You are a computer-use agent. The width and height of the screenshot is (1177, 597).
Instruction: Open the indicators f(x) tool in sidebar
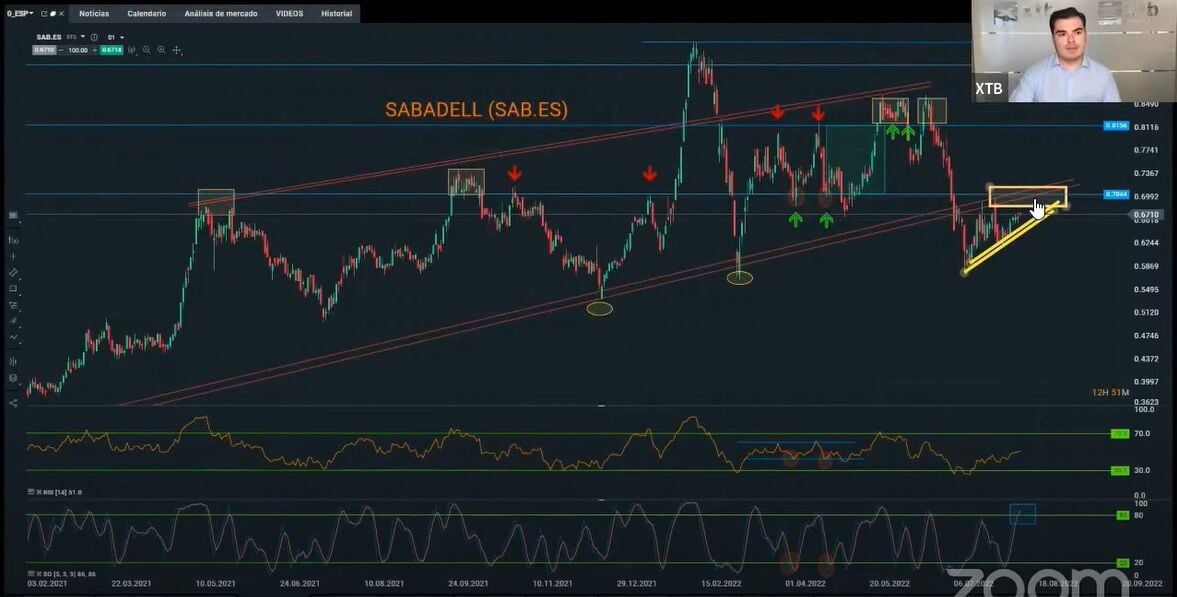[x=13, y=240]
